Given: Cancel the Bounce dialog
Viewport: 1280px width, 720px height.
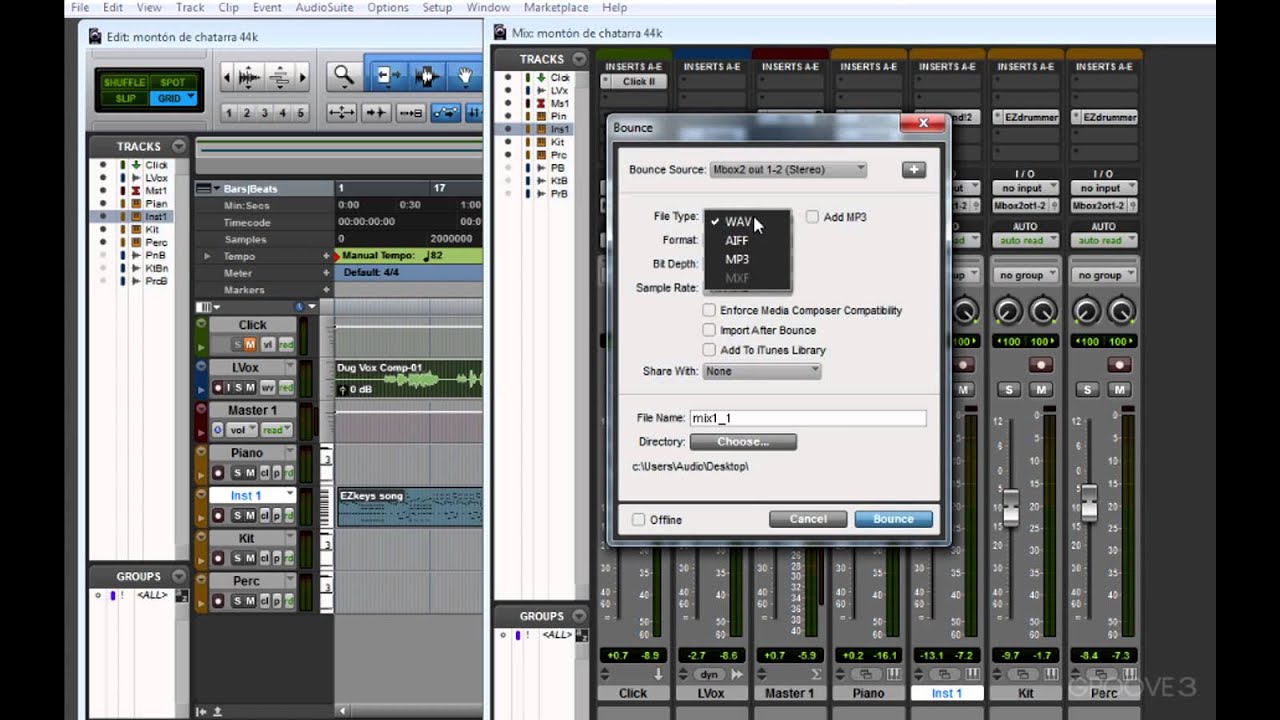Looking at the screenshot, I should pos(808,519).
